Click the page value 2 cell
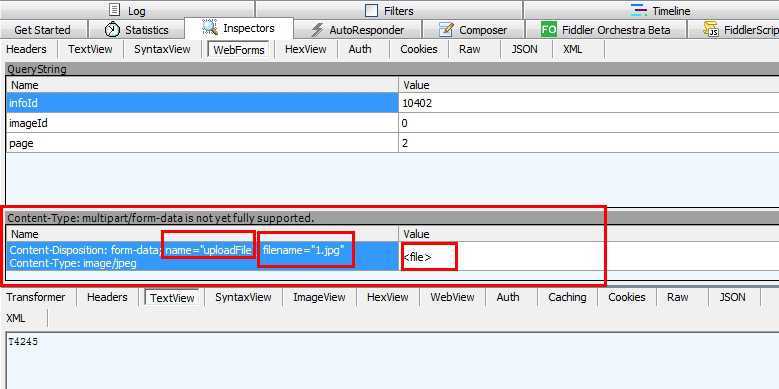The height and width of the screenshot is (389, 779). click(x=589, y=143)
